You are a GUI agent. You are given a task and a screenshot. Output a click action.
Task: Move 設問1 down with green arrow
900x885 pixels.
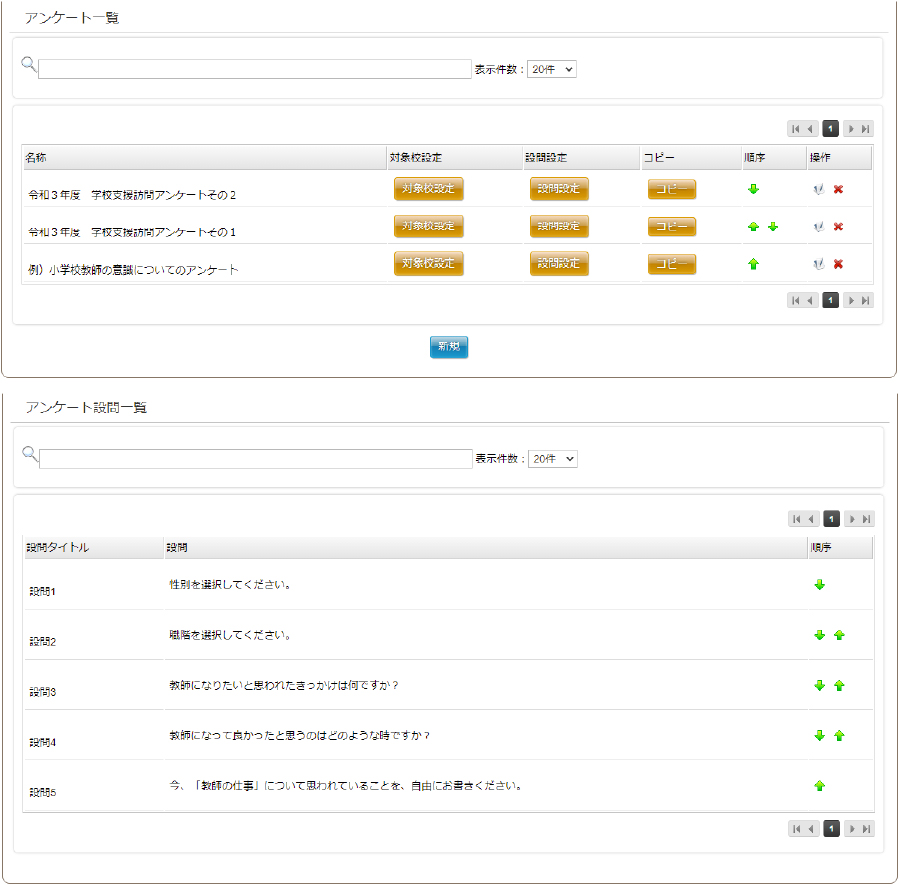click(x=820, y=585)
